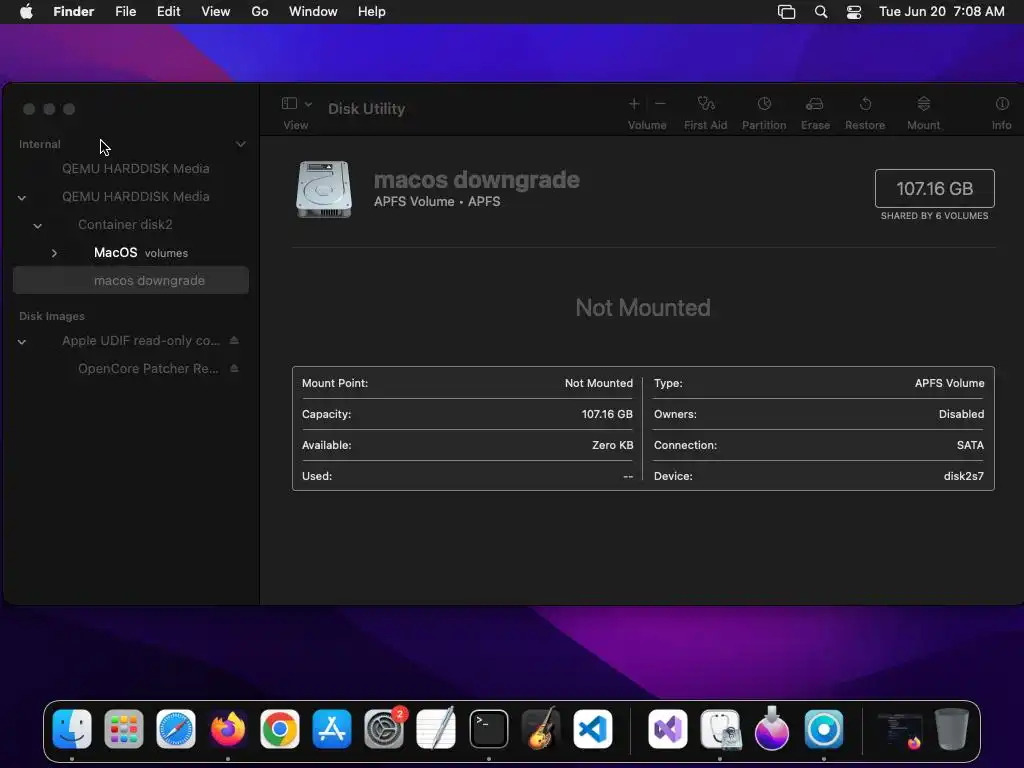Click the Zero KB available value

pos(612,445)
